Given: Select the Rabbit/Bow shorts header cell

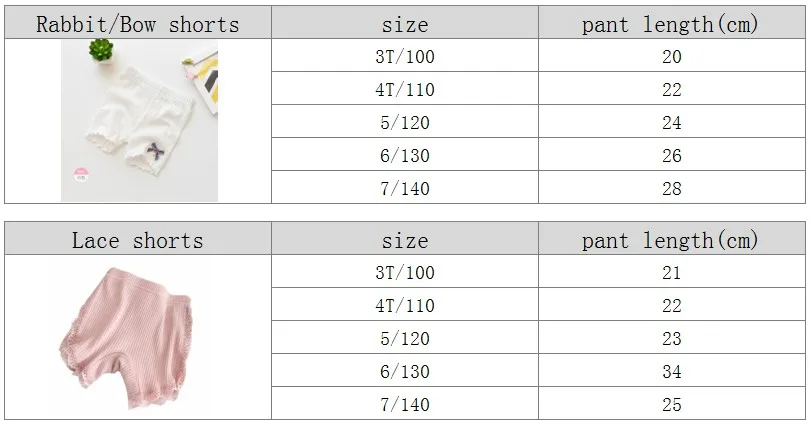Looking at the screenshot, I should [x=138, y=23].
